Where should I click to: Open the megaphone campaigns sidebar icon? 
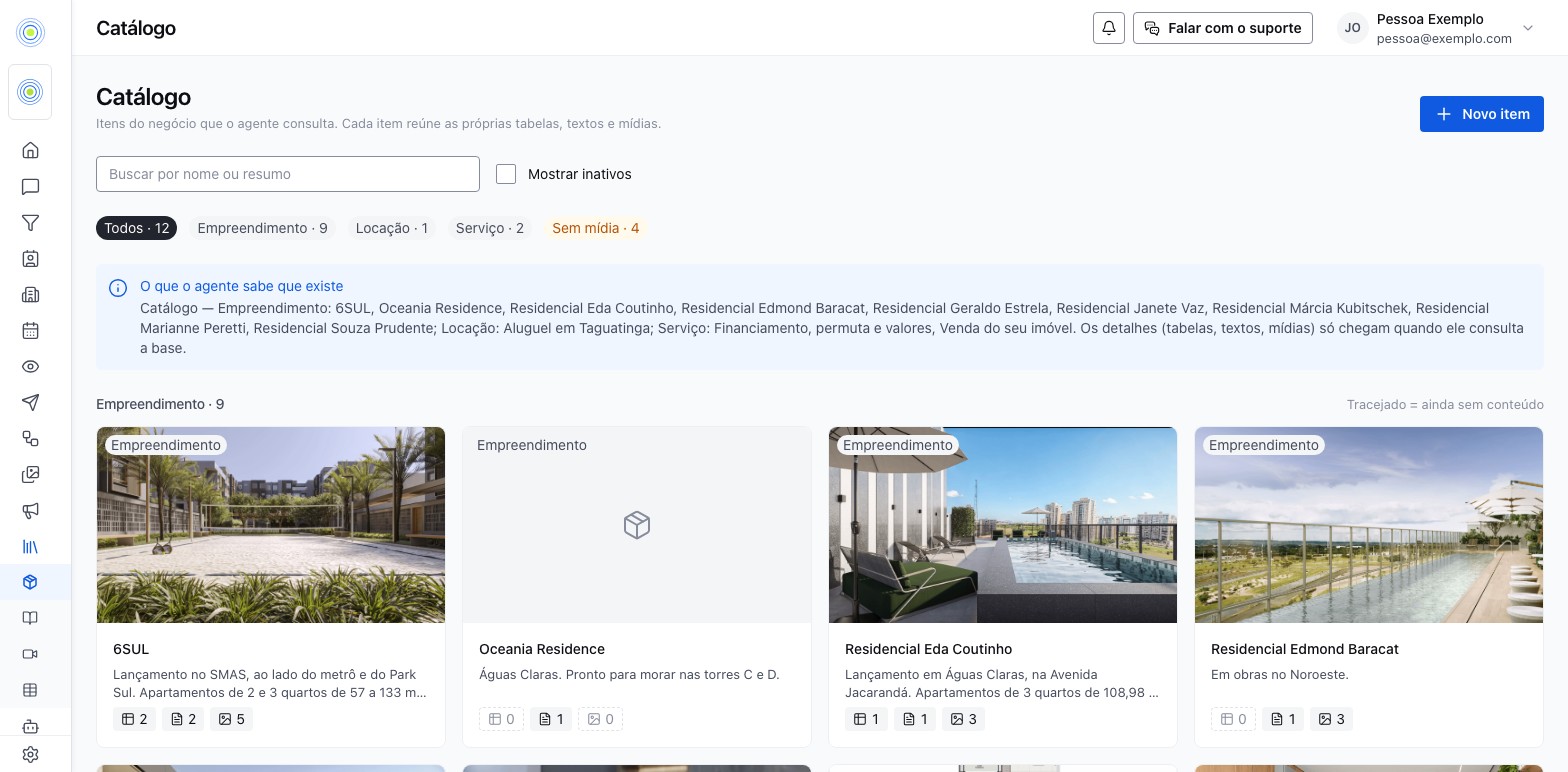point(30,510)
